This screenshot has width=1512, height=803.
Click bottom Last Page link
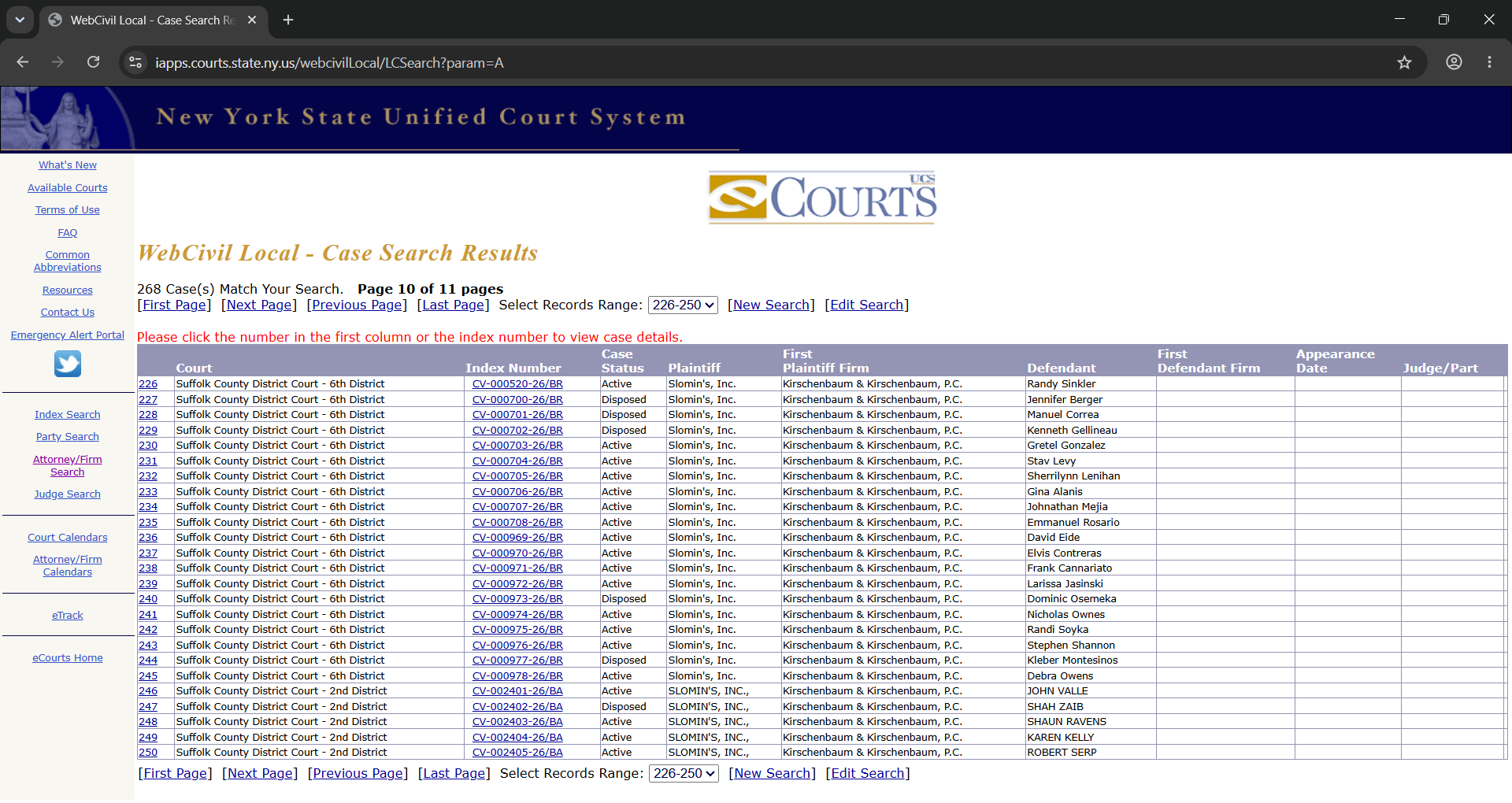coord(454,774)
